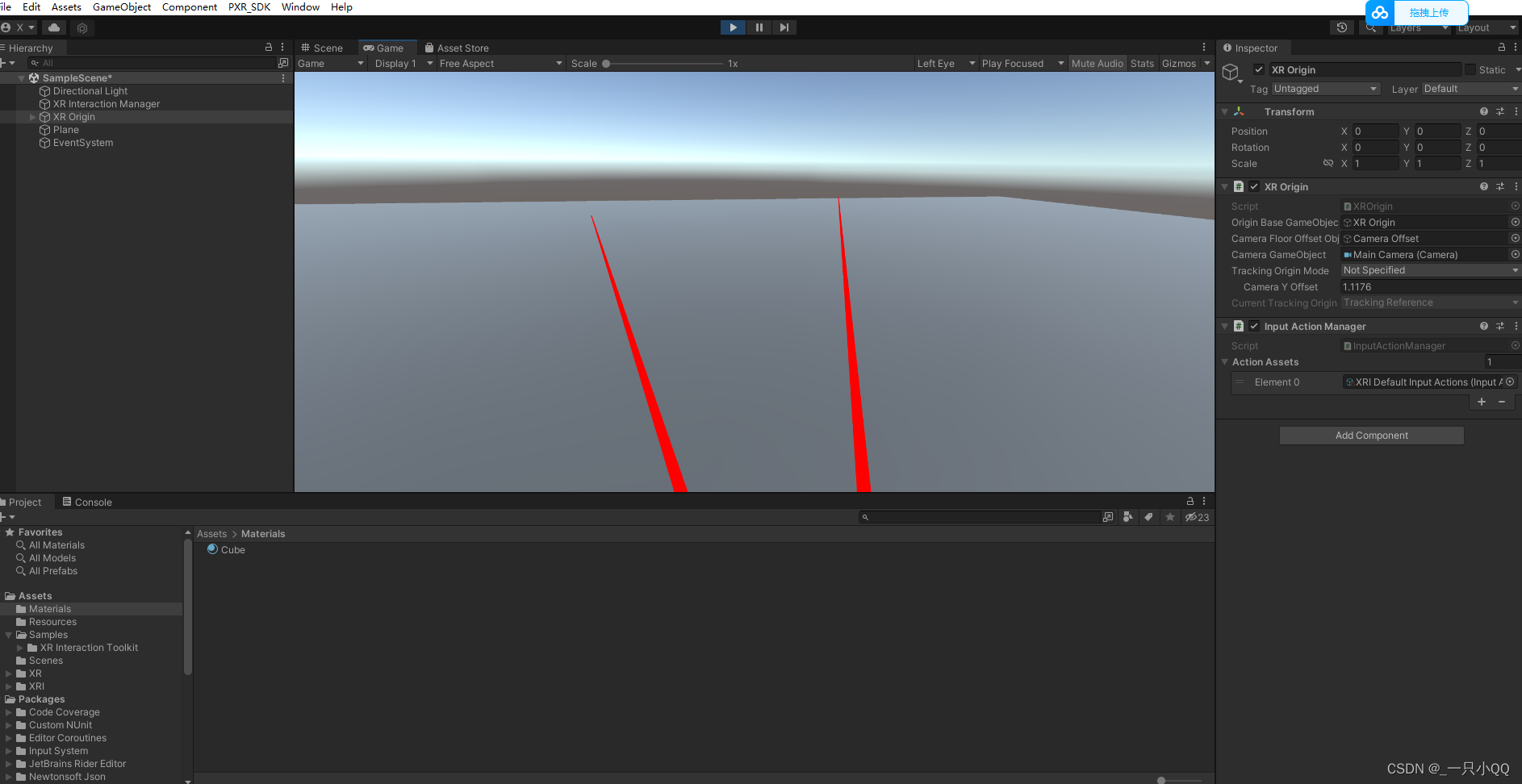The height and width of the screenshot is (784, 1522).
Task: Add an Action Assets list element
Action: tap(1482, 402)
